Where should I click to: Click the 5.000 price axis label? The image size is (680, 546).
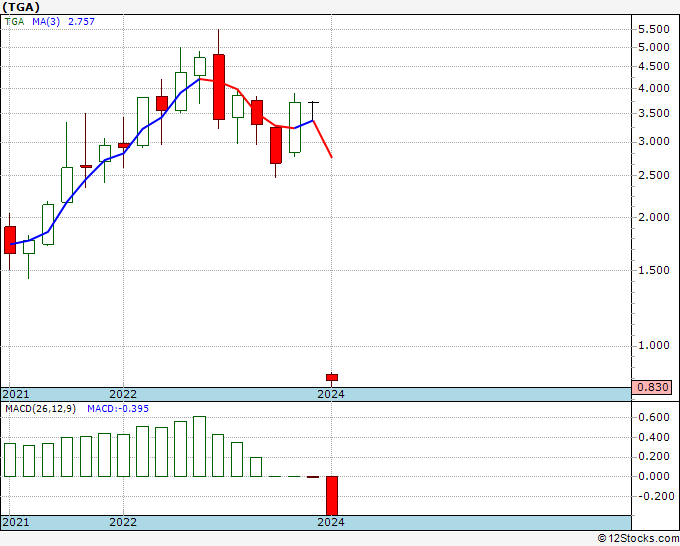tap(654, 47)
